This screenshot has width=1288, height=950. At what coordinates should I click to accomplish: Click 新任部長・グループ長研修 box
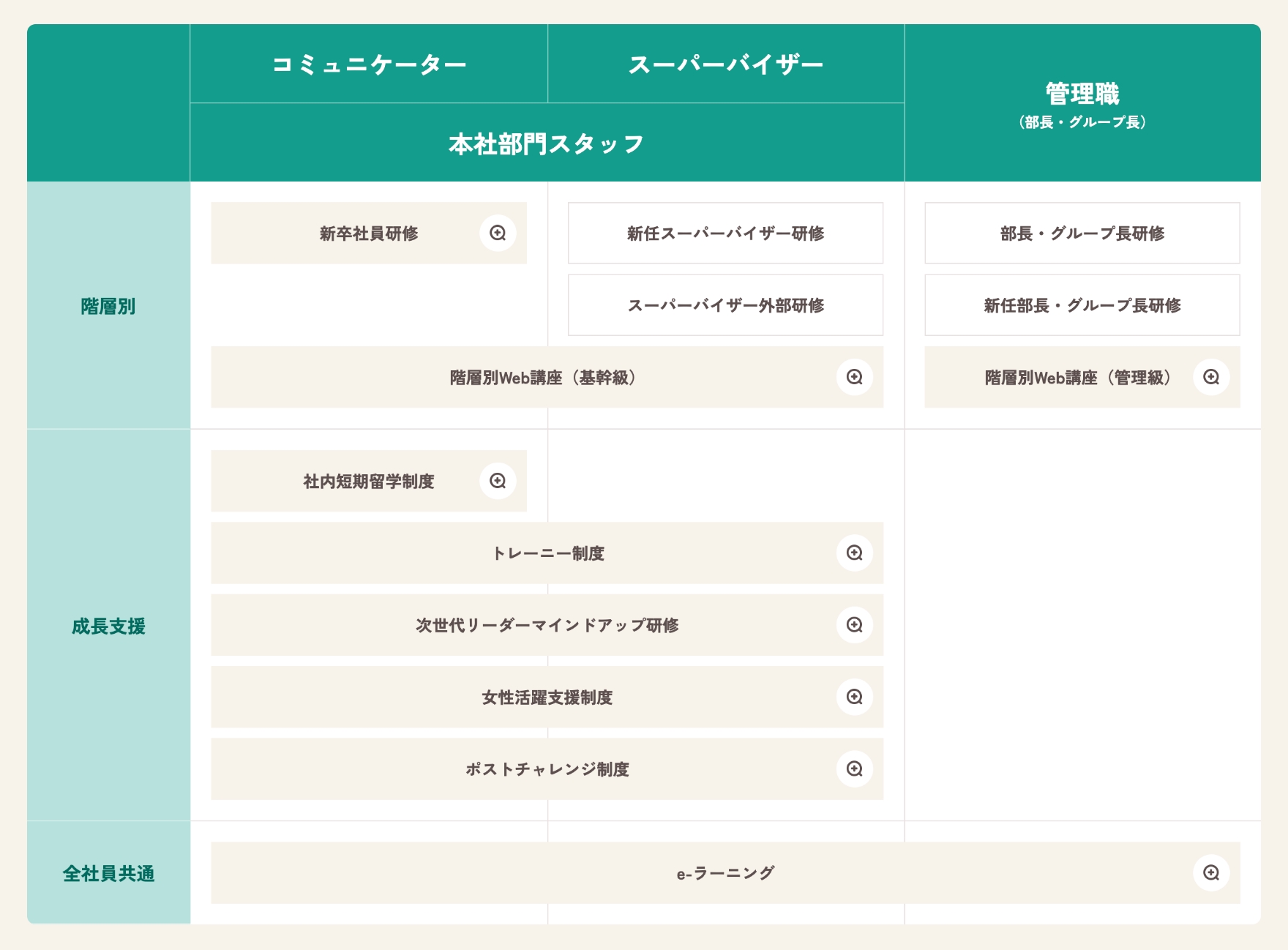(x=1082, y=305)
